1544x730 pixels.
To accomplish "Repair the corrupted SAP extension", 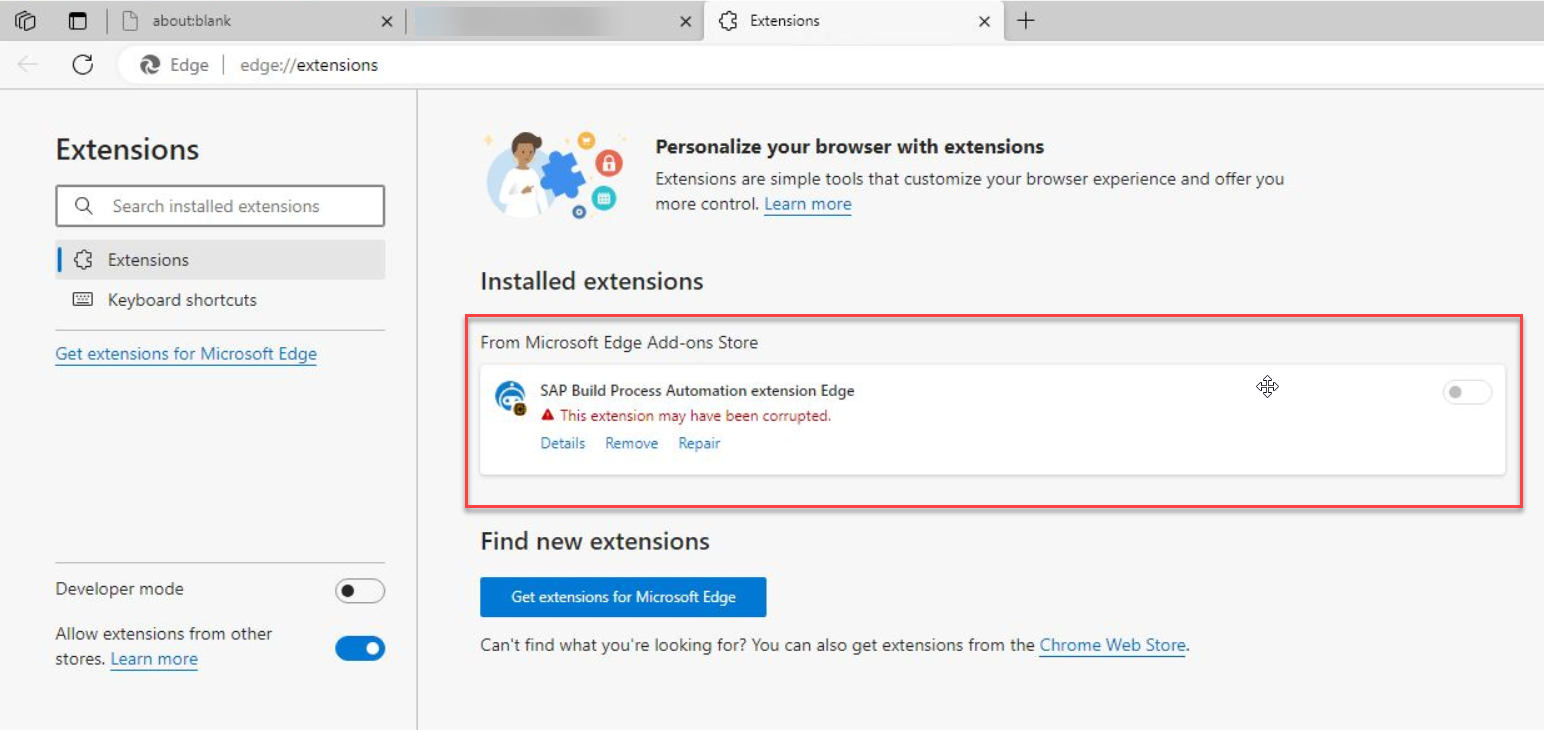I will 699,443.
